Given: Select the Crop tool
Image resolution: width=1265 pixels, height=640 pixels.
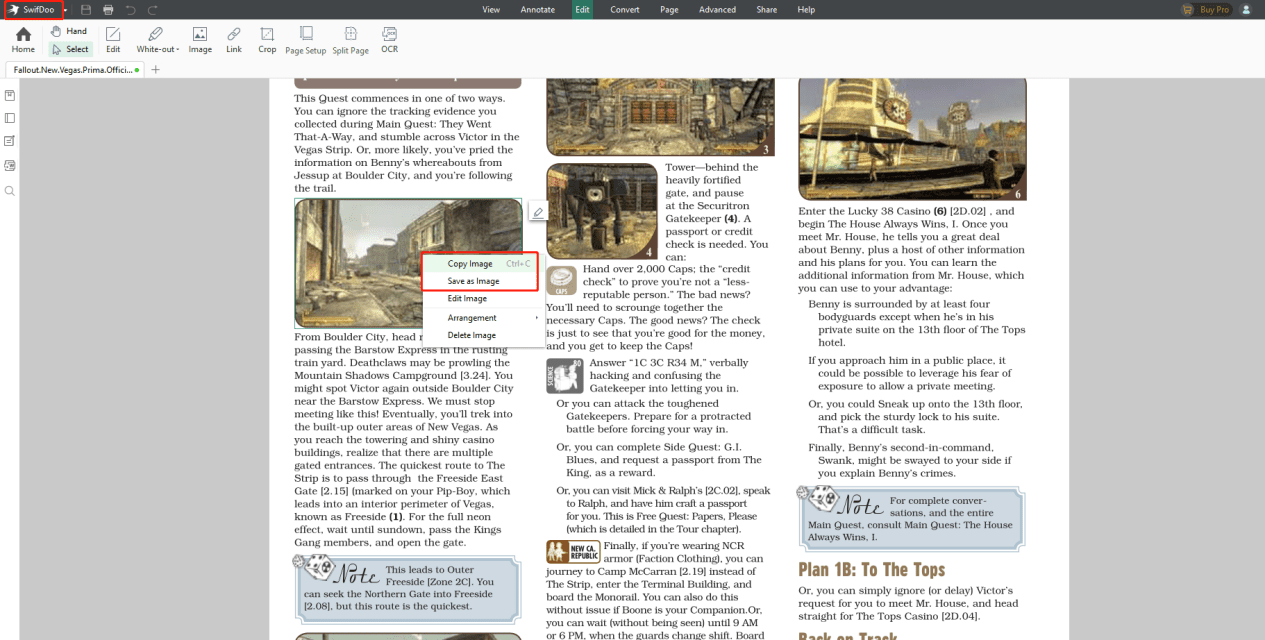Looking at the screenshot, I should [267, 40].
